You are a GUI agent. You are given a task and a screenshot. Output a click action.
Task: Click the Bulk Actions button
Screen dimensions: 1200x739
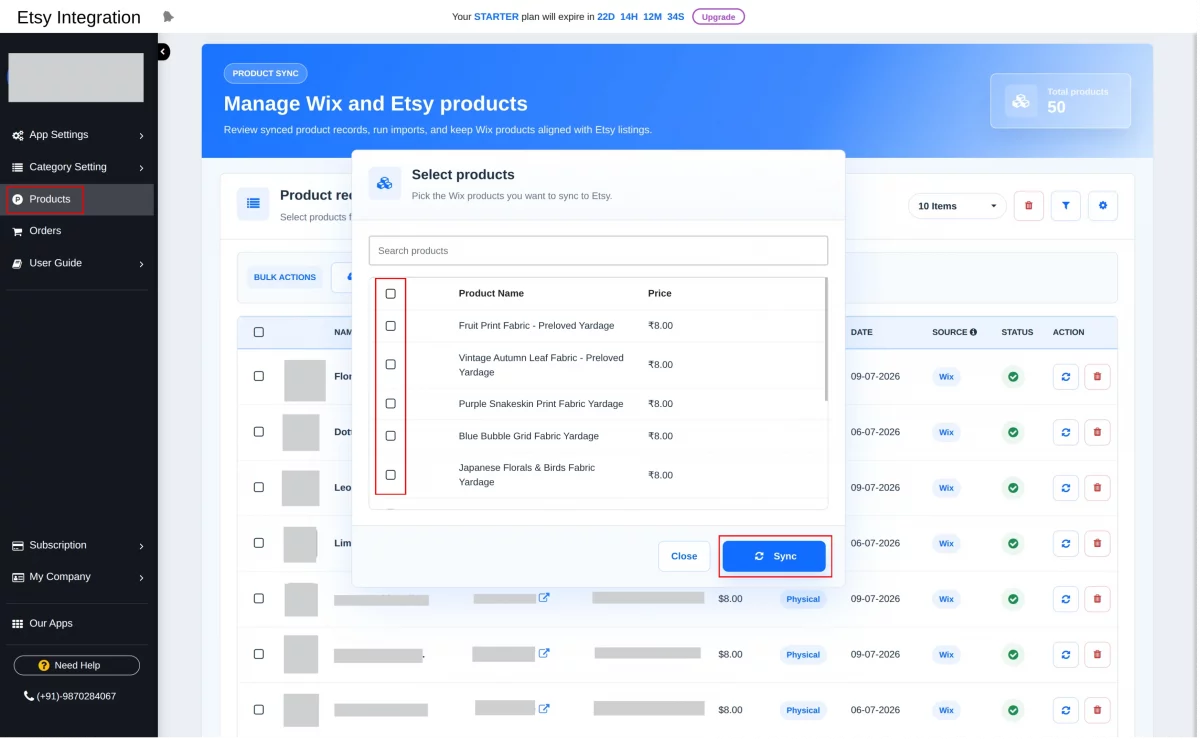[285, 277]
